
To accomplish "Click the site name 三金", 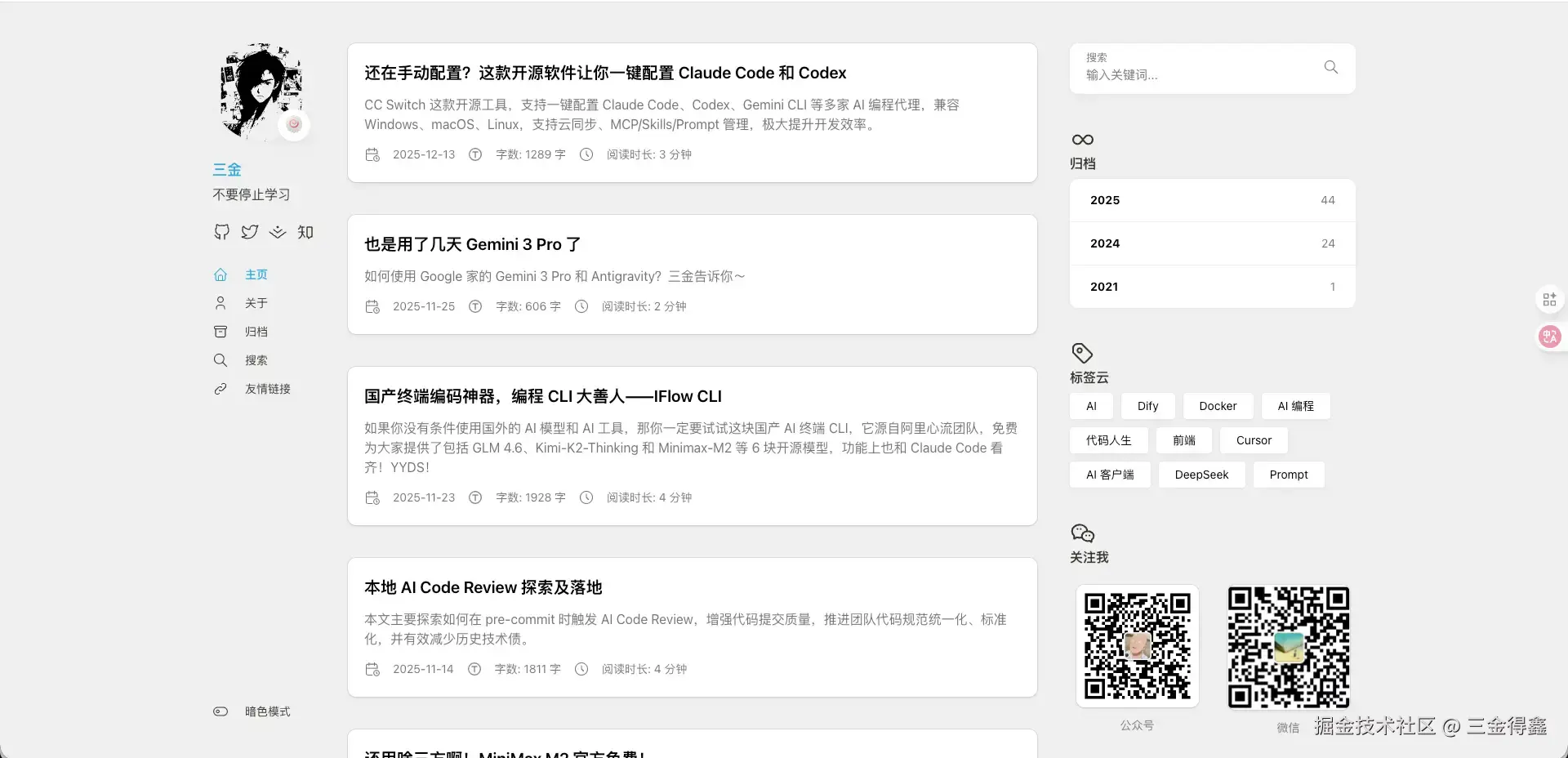I will pyautogui.click(x=227, y=170).
